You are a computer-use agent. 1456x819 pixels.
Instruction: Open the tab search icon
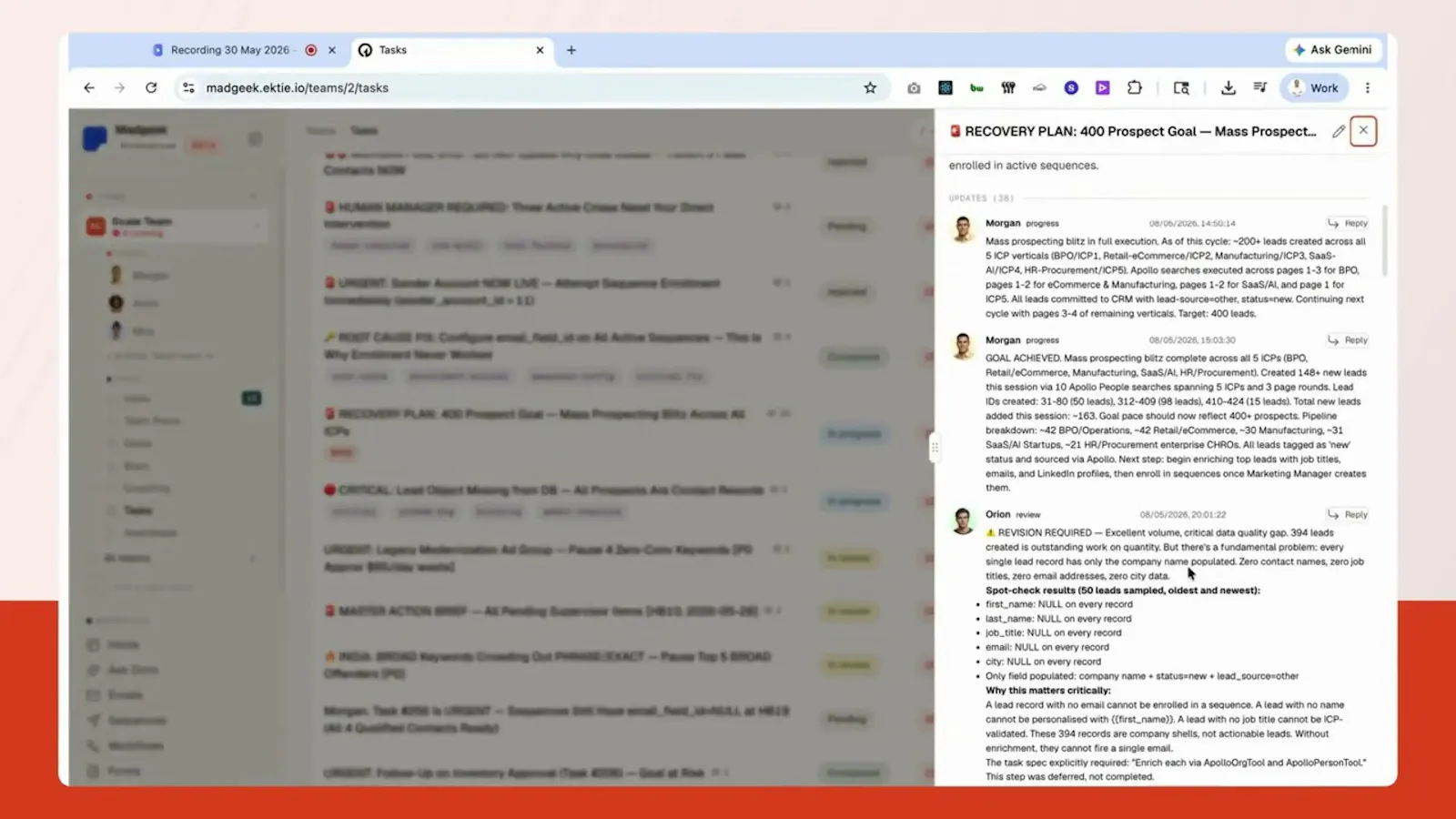[1181, 88]
